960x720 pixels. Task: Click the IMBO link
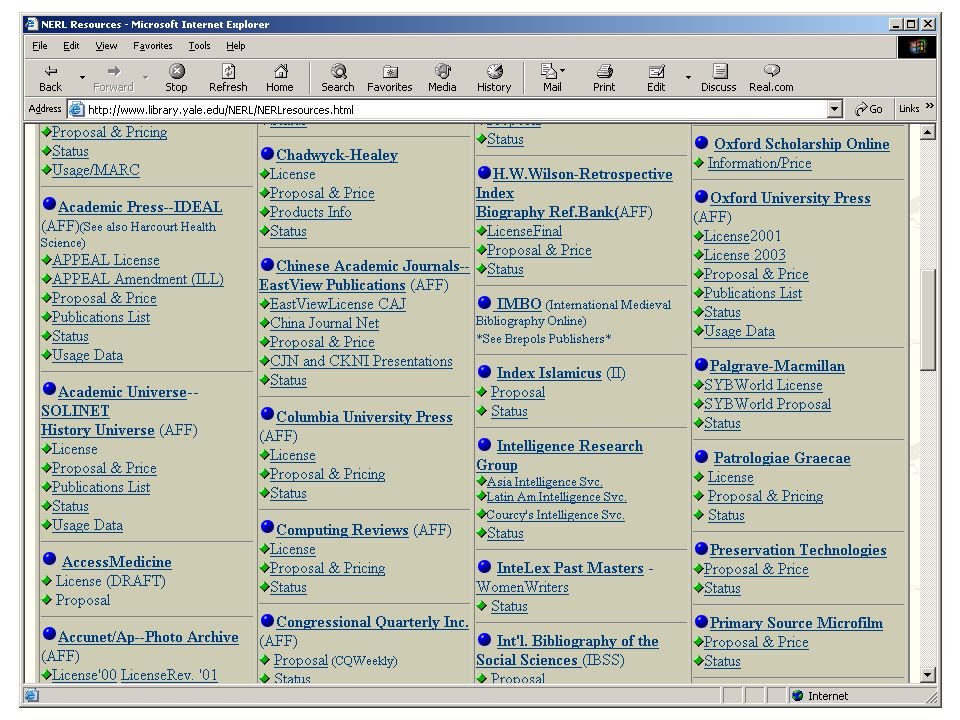coord(519,304)
